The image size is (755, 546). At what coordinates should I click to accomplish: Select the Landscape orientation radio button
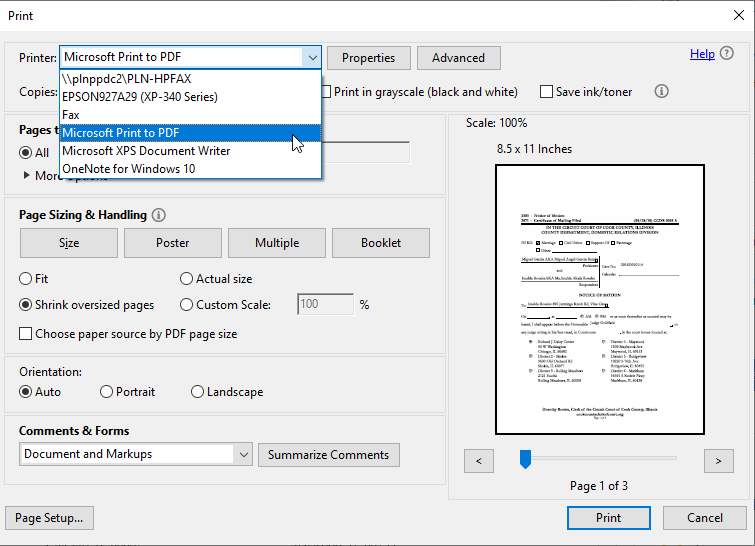coord(198,392)
